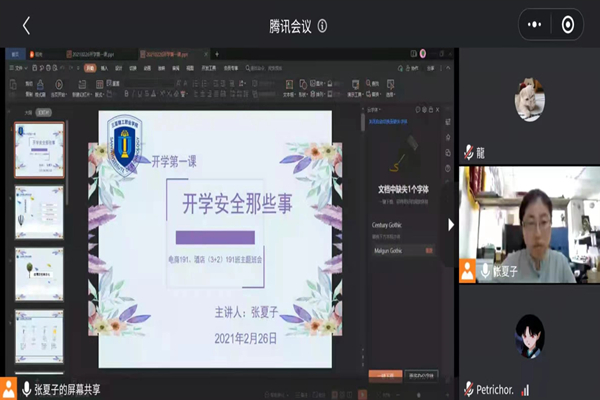Click 龍's cat avatar

[530, 100]
